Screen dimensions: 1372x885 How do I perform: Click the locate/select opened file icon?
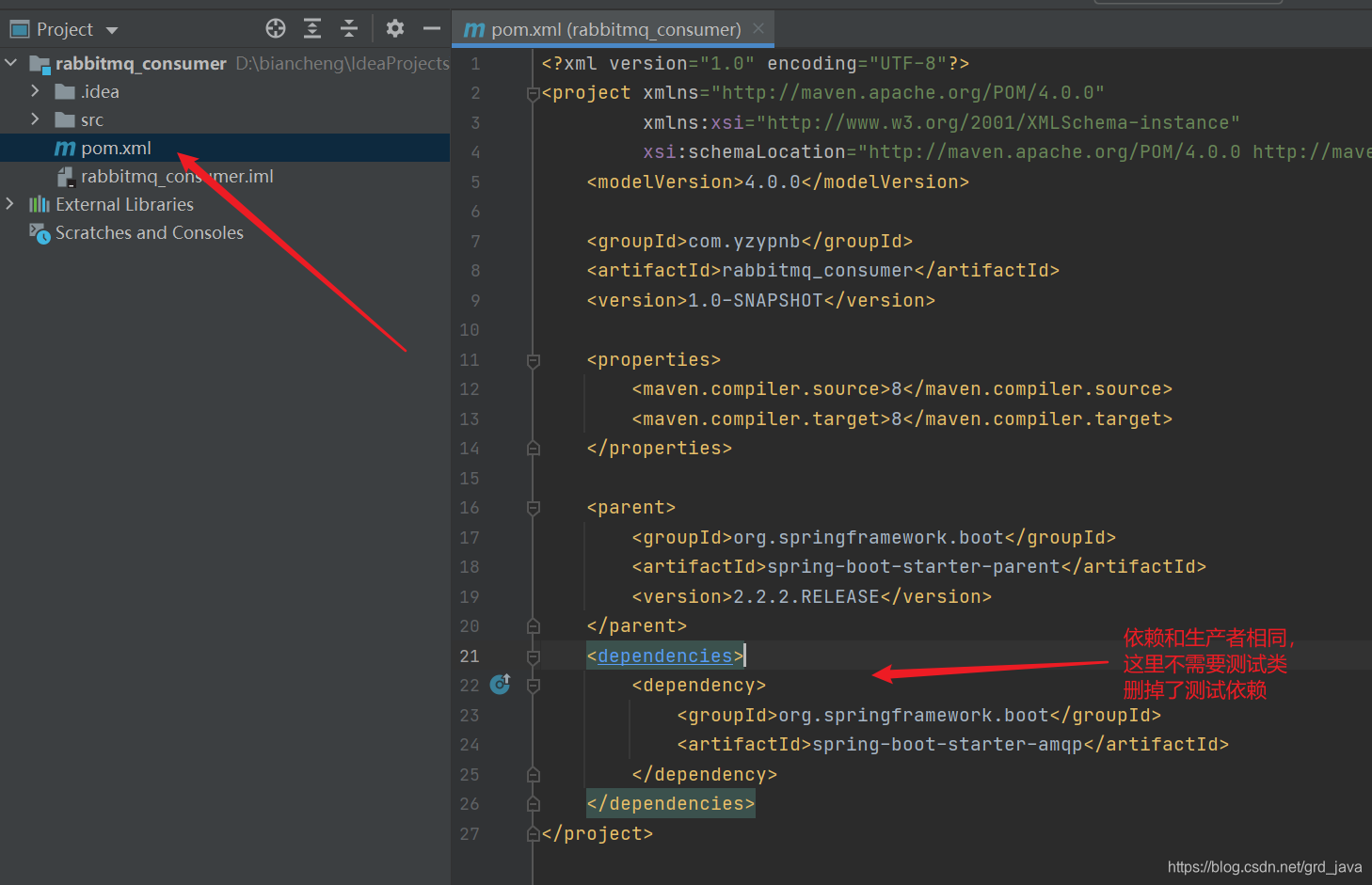point(276,28)
